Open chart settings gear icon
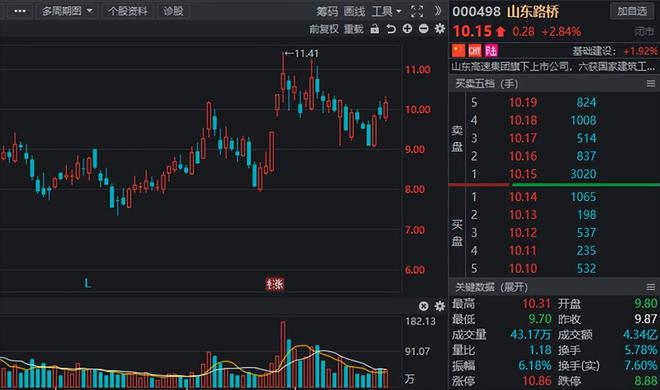This screenshot has width=660, height=390. 439,29
